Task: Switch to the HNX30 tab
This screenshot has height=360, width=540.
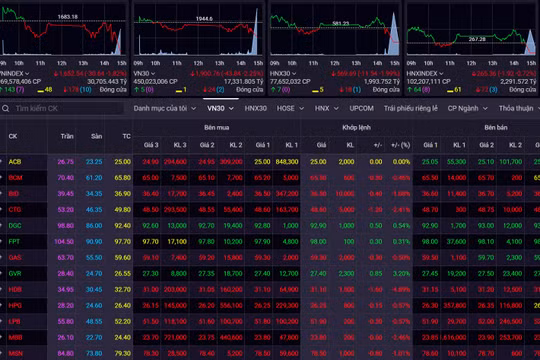Action: (256, 109)
